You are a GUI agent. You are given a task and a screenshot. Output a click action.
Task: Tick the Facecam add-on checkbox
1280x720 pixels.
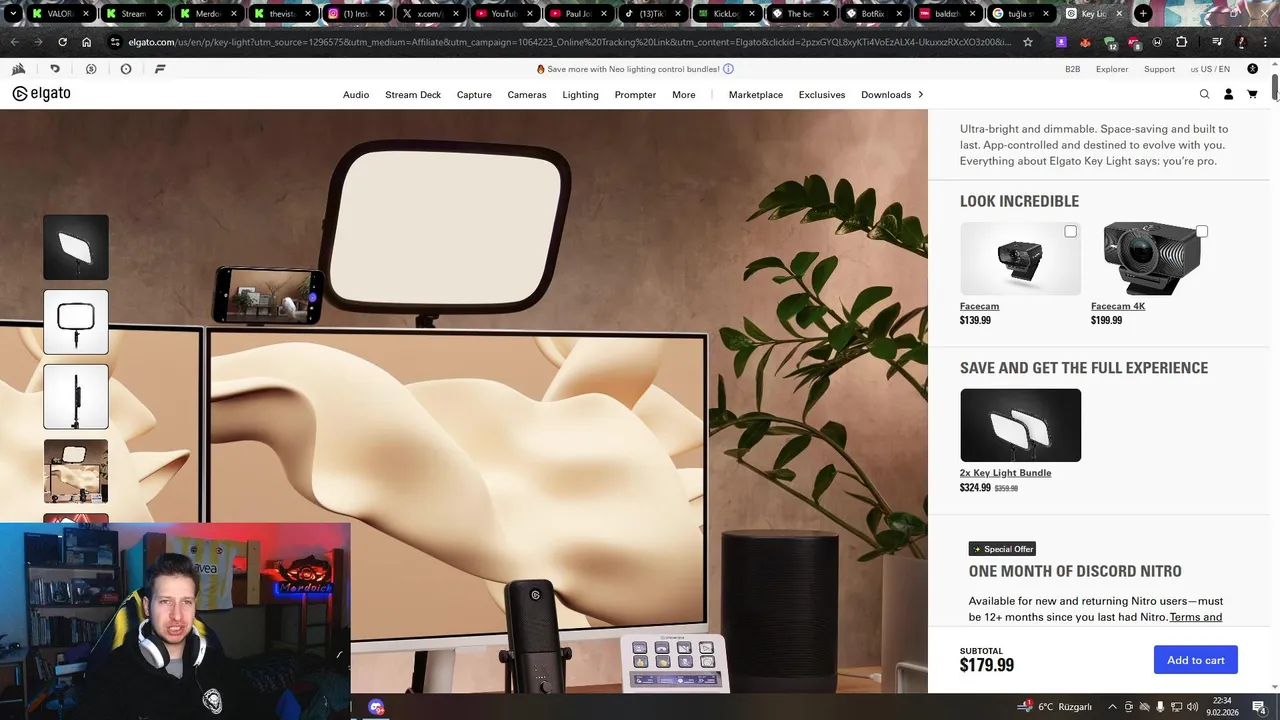(1070, 232)
